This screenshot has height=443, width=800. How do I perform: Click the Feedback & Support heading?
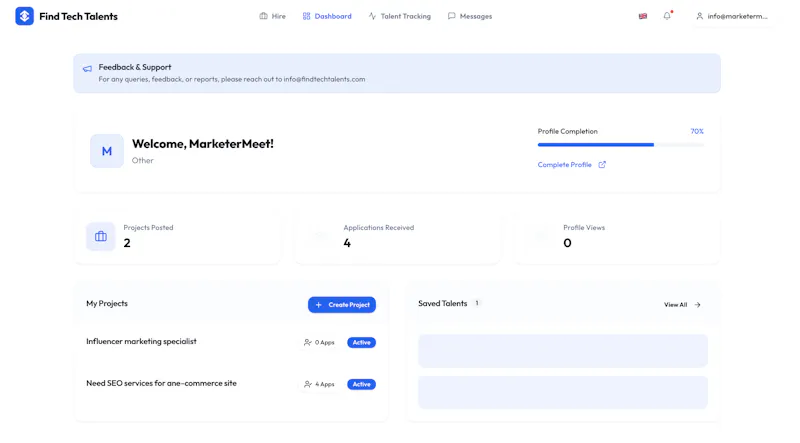(135, 67)
